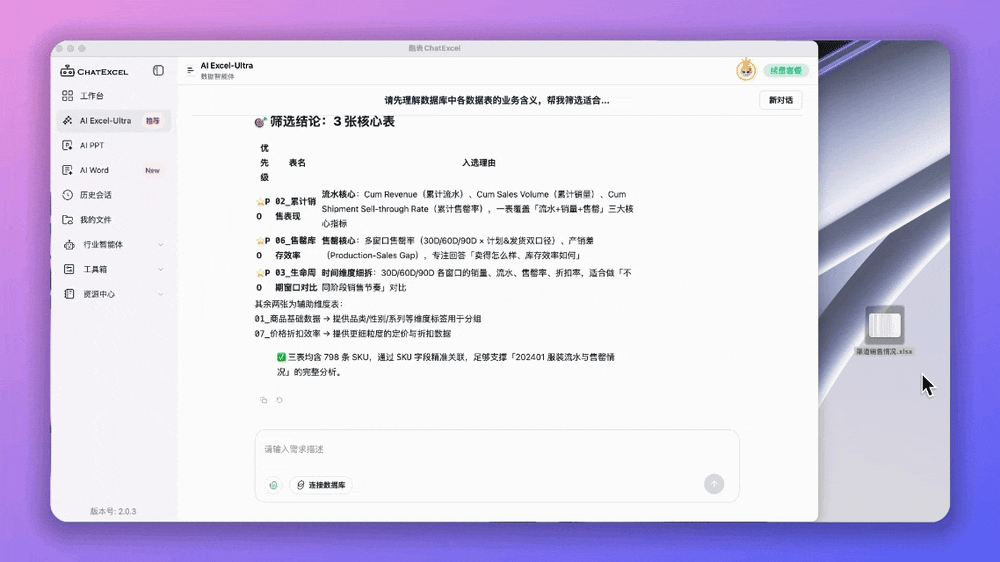1000x562 pixels.
Task: Collapse the sidebar with panel toggle icon
Action: pyautogui.click(x=158, y=71)
